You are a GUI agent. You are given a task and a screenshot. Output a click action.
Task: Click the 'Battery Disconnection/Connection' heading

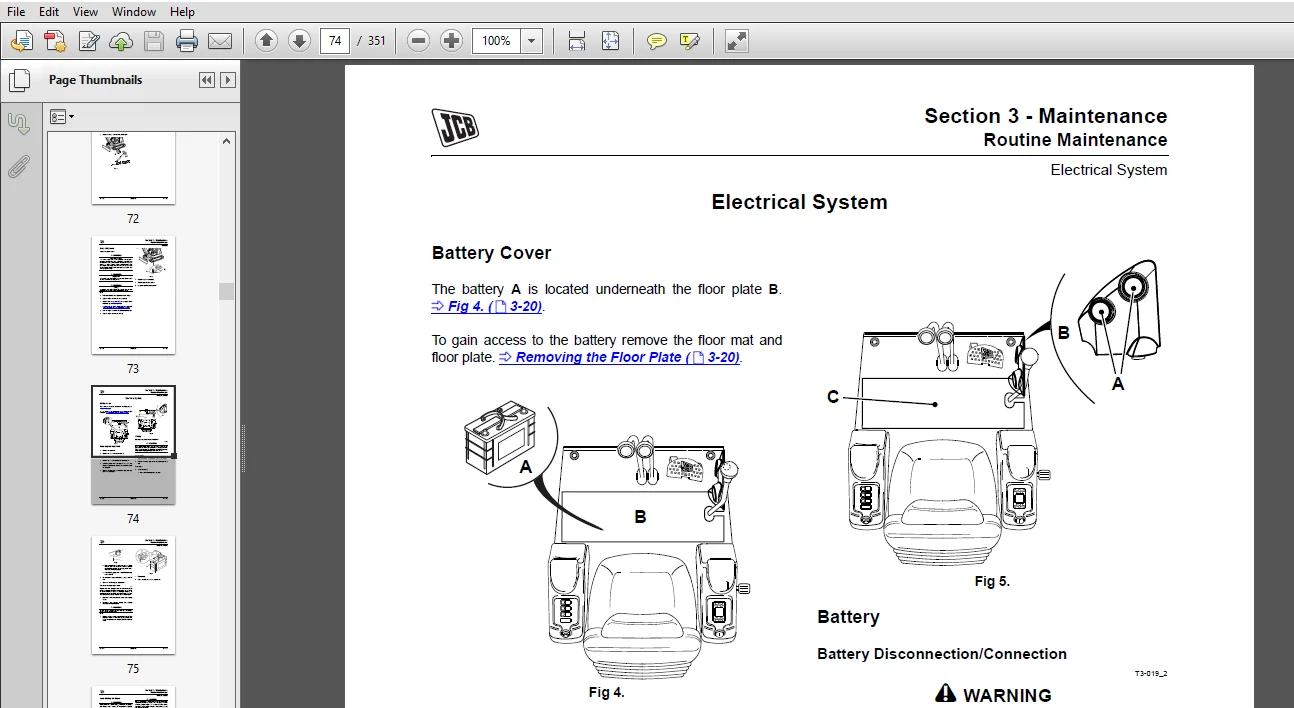tap(942, 654)
